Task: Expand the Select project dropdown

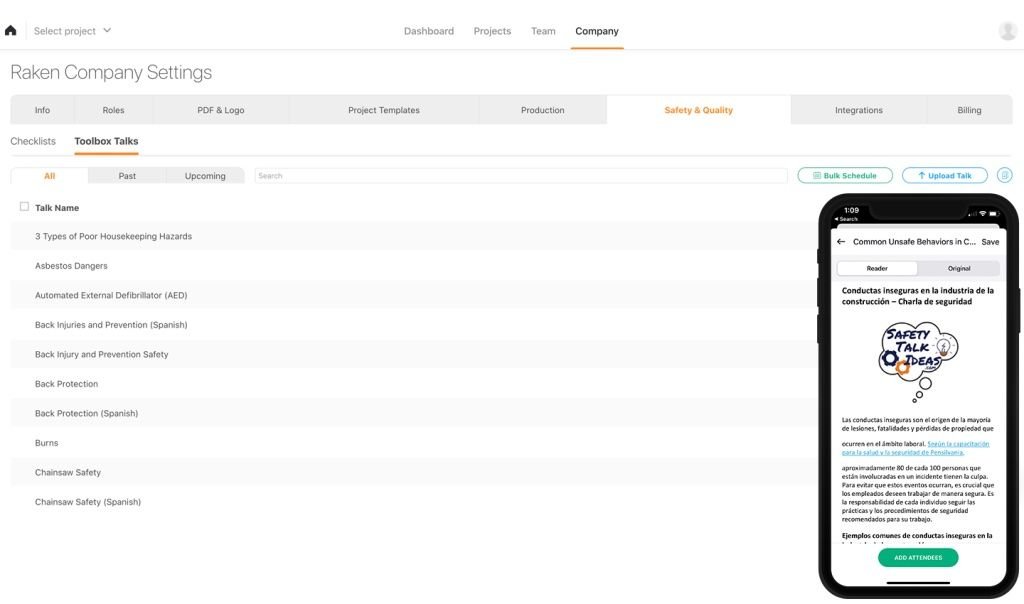Action: pyautogui.click(x=72, y=31)
